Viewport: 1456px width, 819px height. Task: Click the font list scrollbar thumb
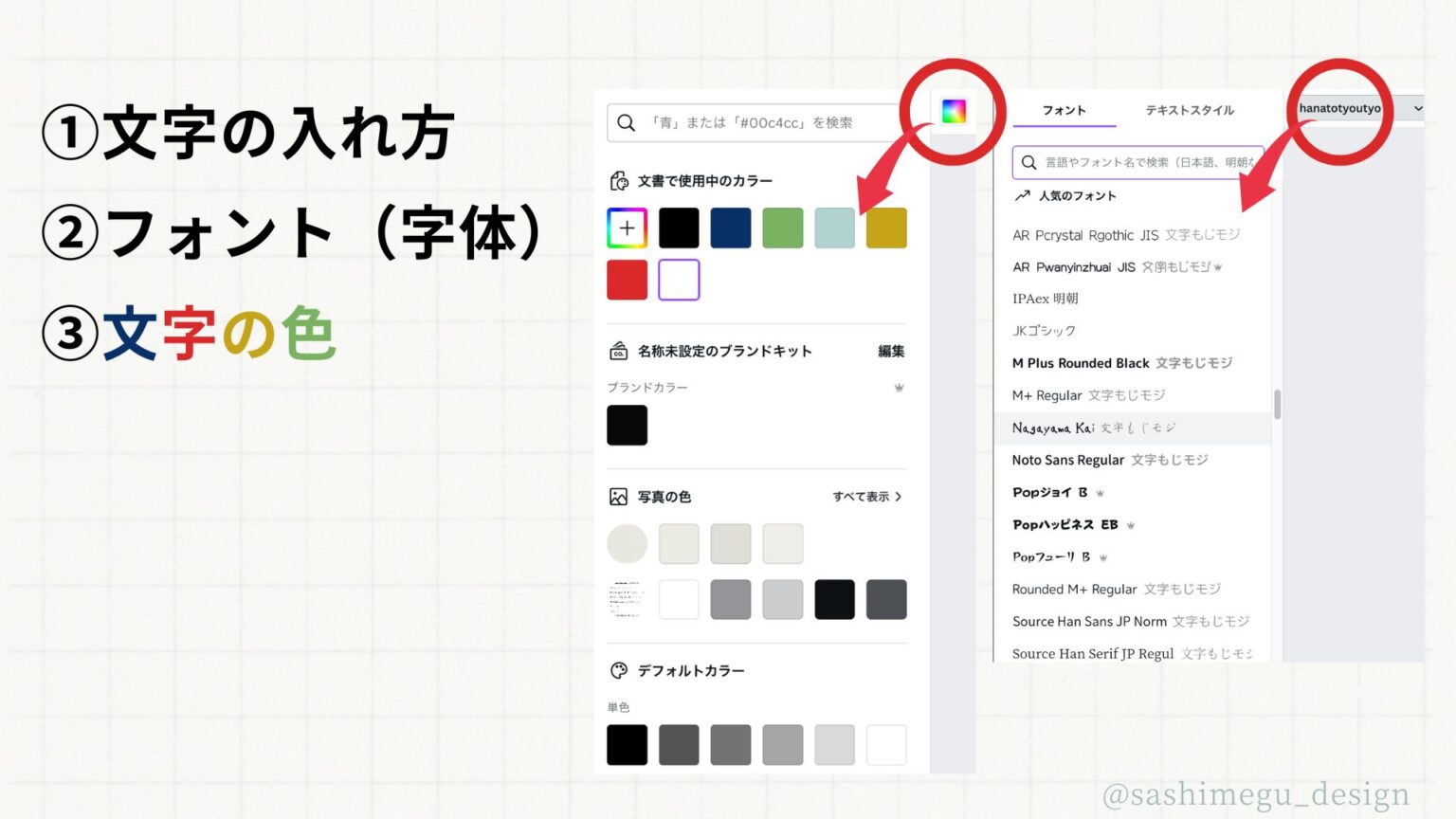point(1277,404)
